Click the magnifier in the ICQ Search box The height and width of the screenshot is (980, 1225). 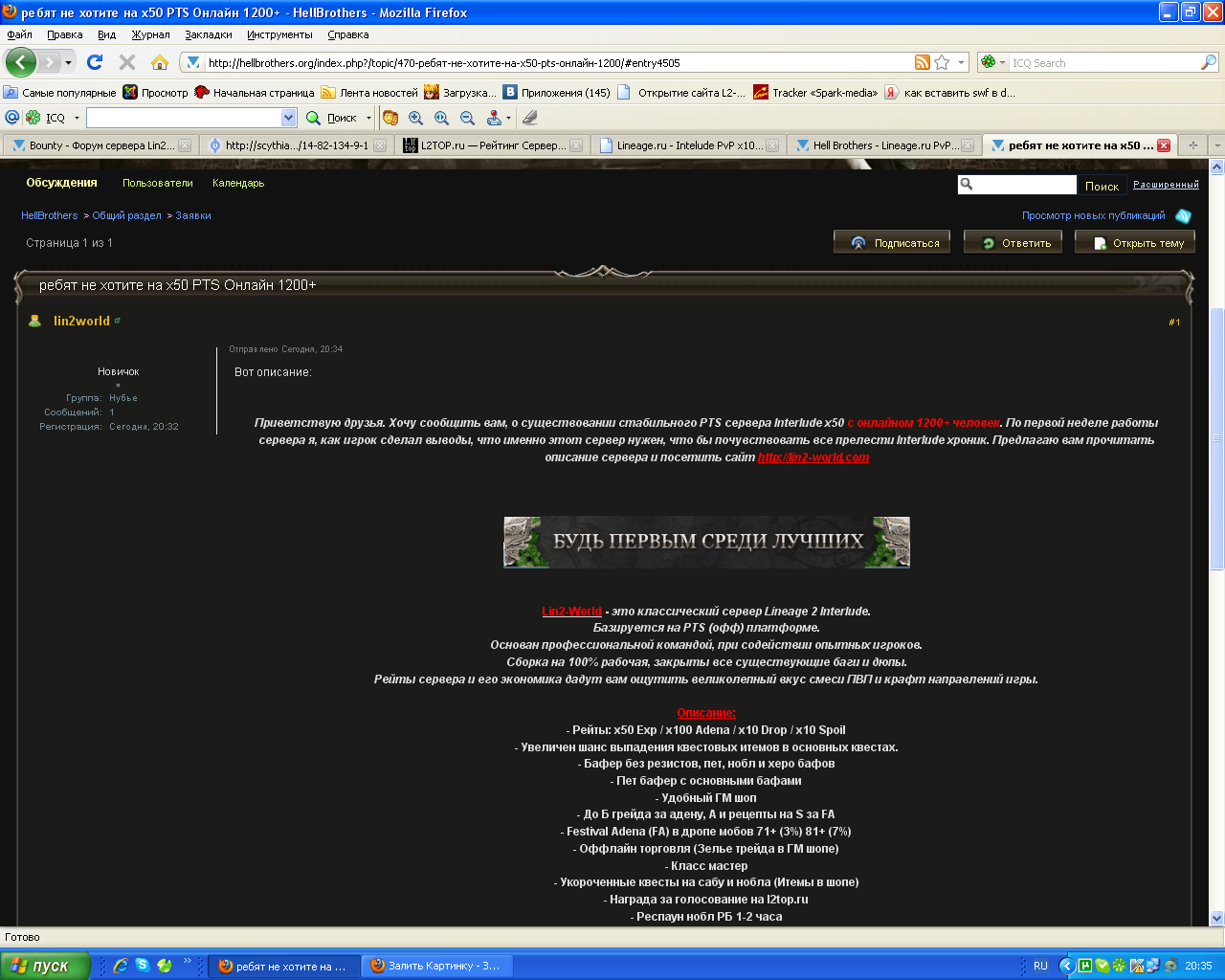pos(1209,63)
